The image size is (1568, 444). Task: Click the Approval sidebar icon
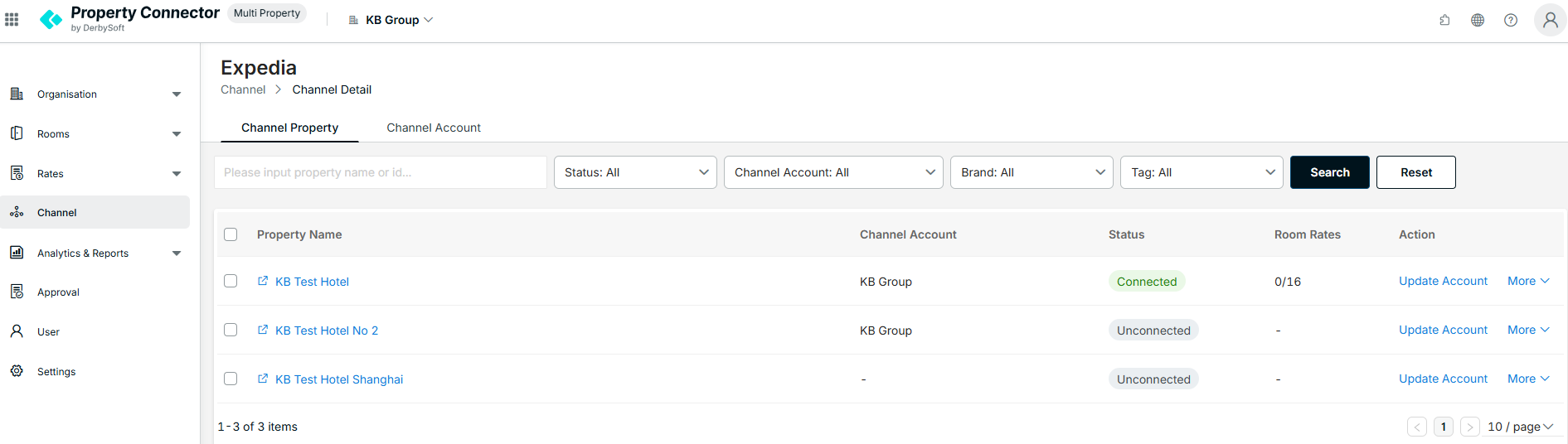17,292
